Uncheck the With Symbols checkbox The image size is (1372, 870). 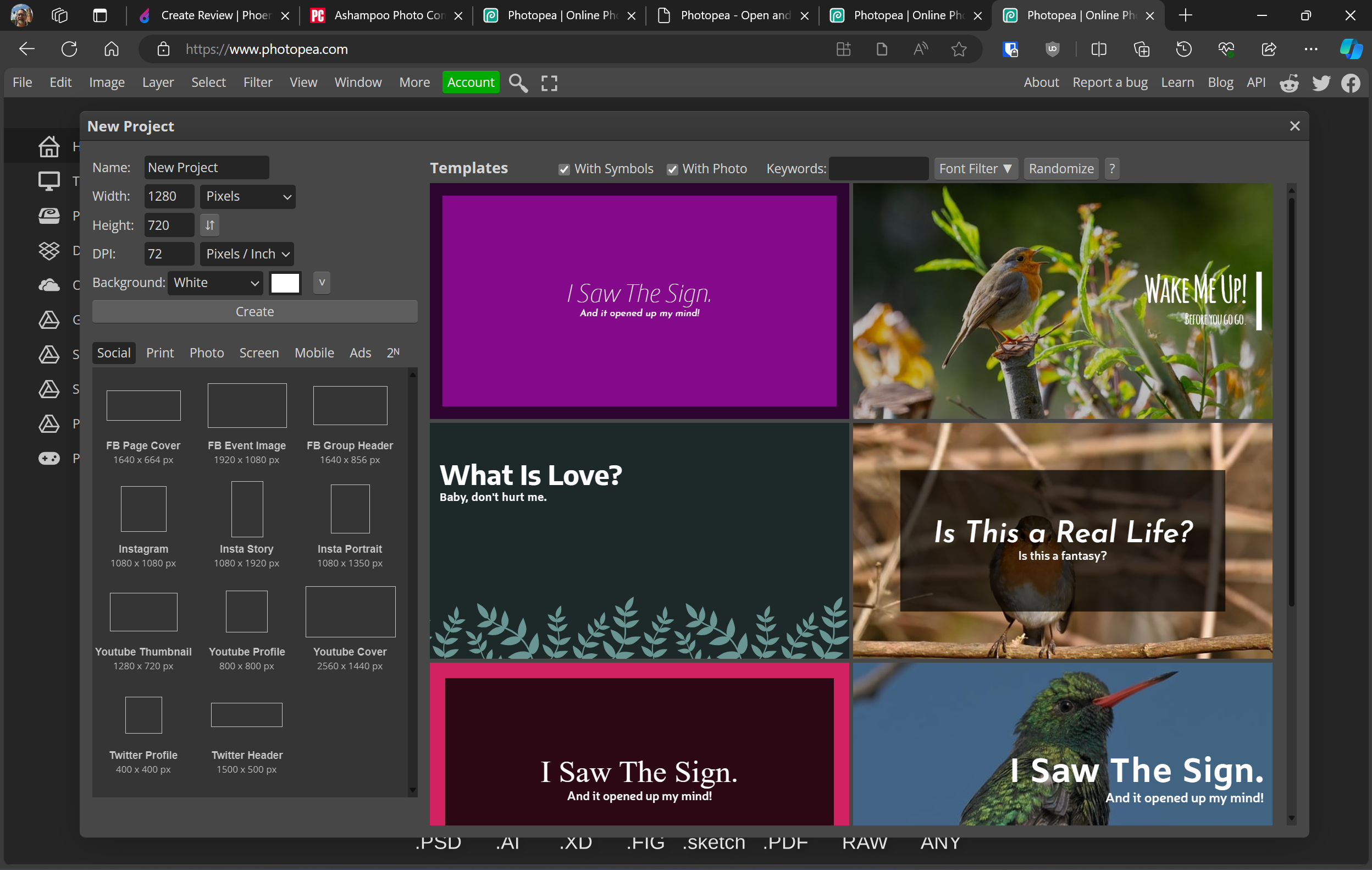[564, 169]
